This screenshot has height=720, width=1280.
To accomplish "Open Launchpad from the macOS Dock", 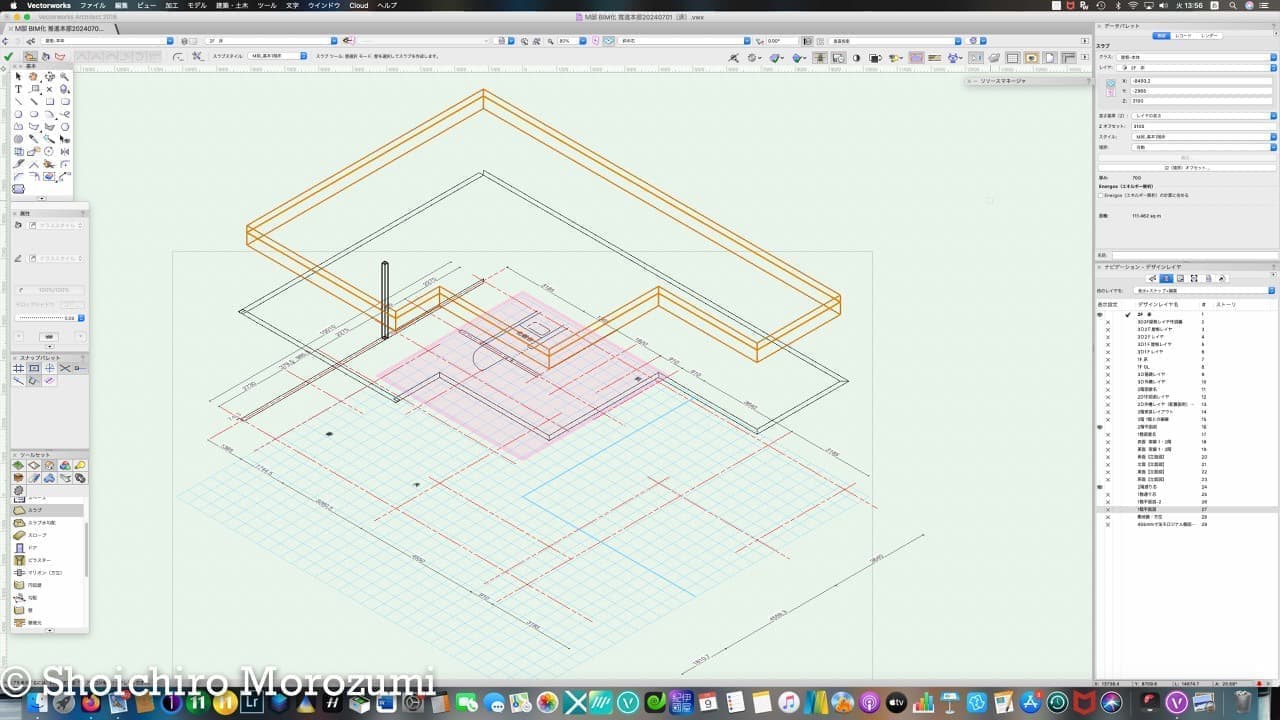I will (65, 703).
